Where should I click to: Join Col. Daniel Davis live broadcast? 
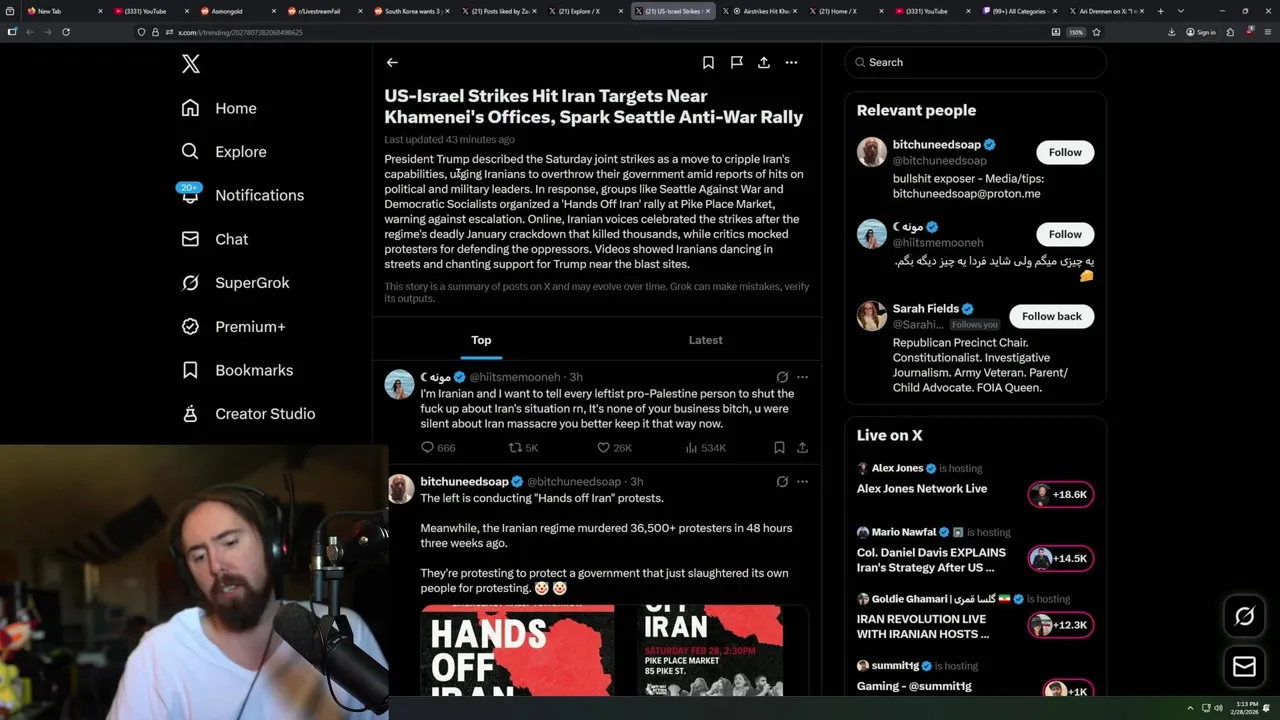coord(931,560)
